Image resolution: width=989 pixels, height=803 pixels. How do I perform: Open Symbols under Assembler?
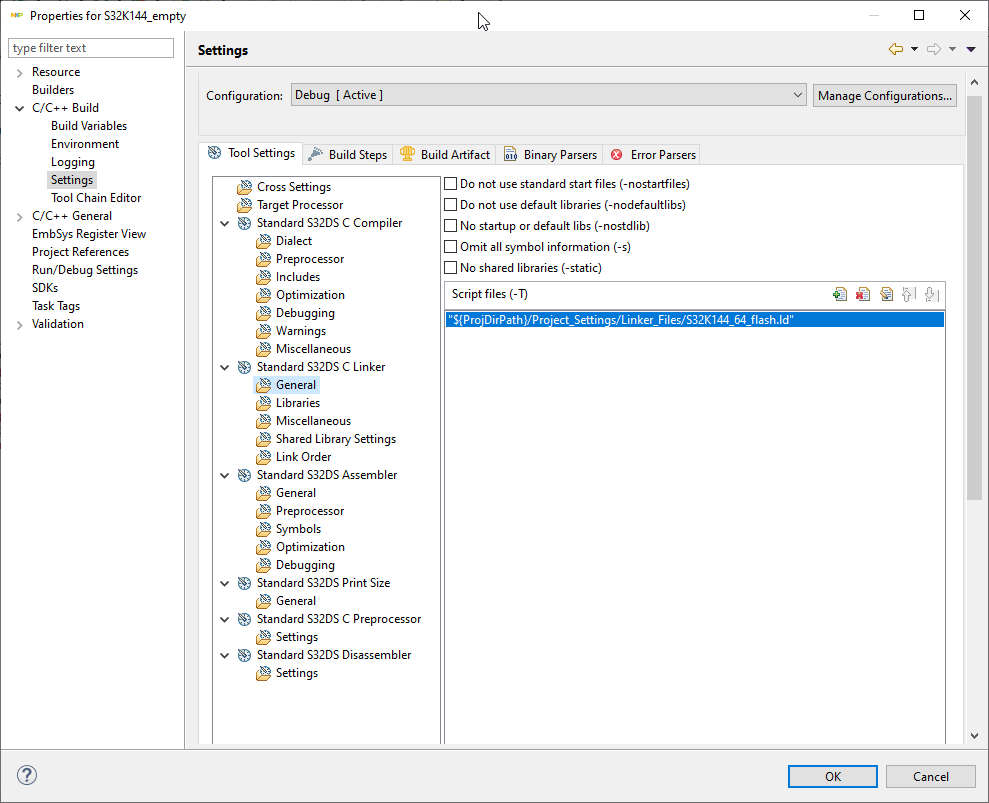pos(298,529)
